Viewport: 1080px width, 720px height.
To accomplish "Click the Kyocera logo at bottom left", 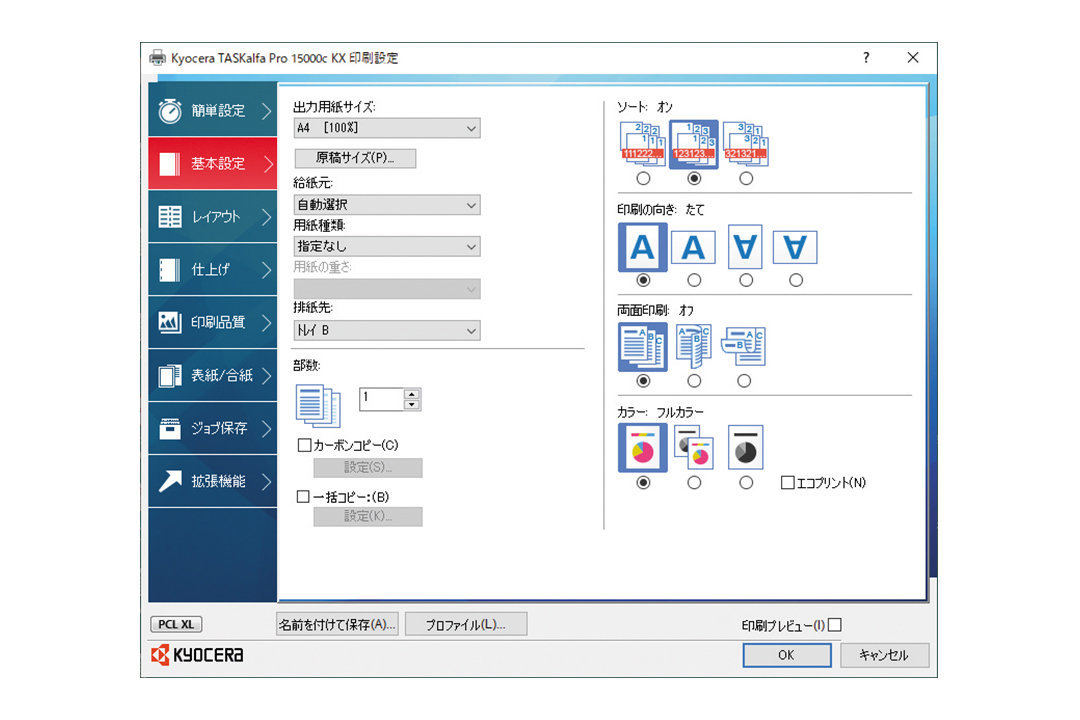I will [x=198, y=655].
